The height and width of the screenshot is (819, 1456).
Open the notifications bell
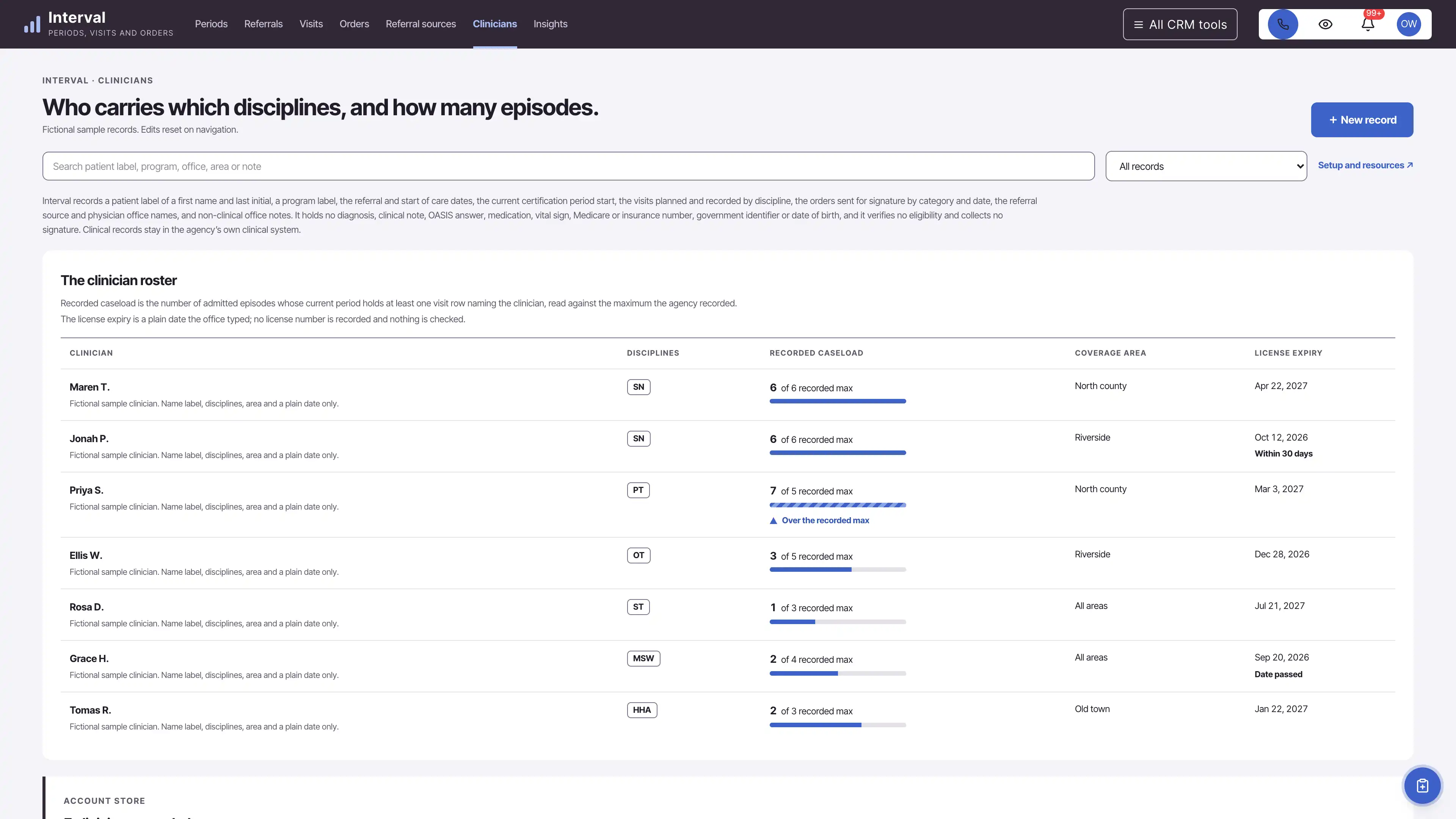pyautogui.click(x=1368, y=24)
